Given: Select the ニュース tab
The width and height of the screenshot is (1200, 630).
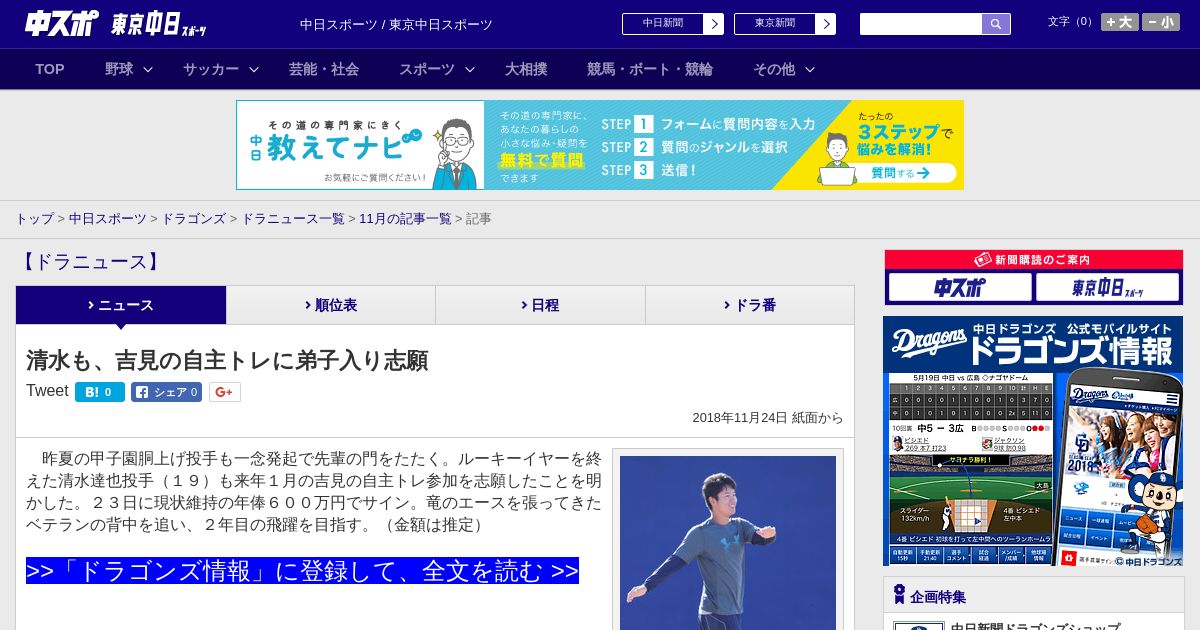Looking at the screenshot, I should click(121, 305).
